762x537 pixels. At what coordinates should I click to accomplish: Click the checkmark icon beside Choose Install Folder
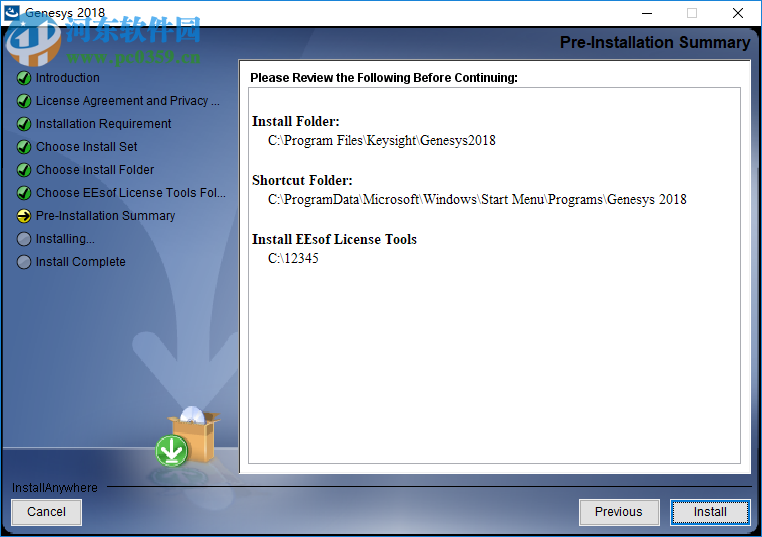point(24,170)
